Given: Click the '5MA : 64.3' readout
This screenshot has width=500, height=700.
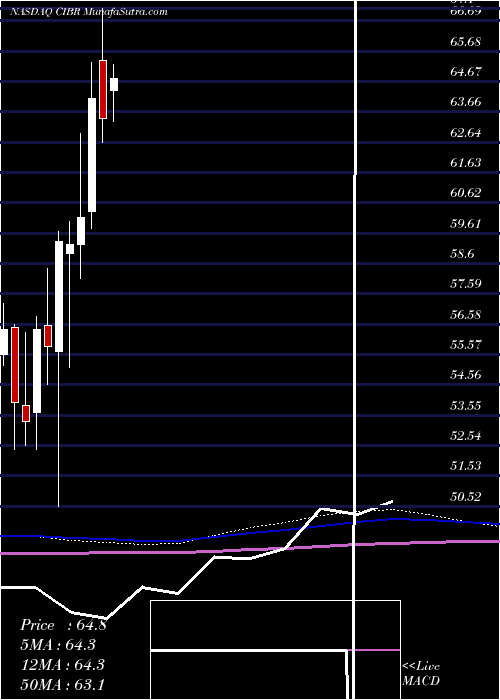Looking at the screenshot, I should click(58, 645).
